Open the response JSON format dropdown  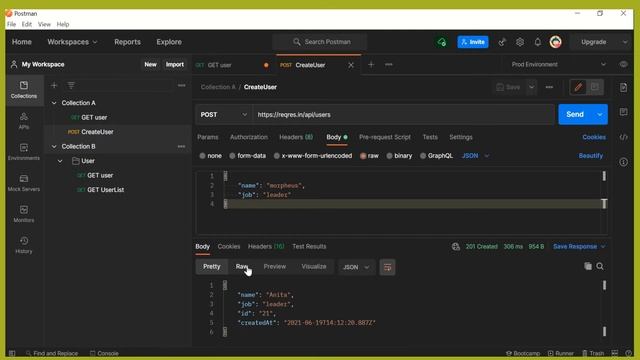[356, 267]
